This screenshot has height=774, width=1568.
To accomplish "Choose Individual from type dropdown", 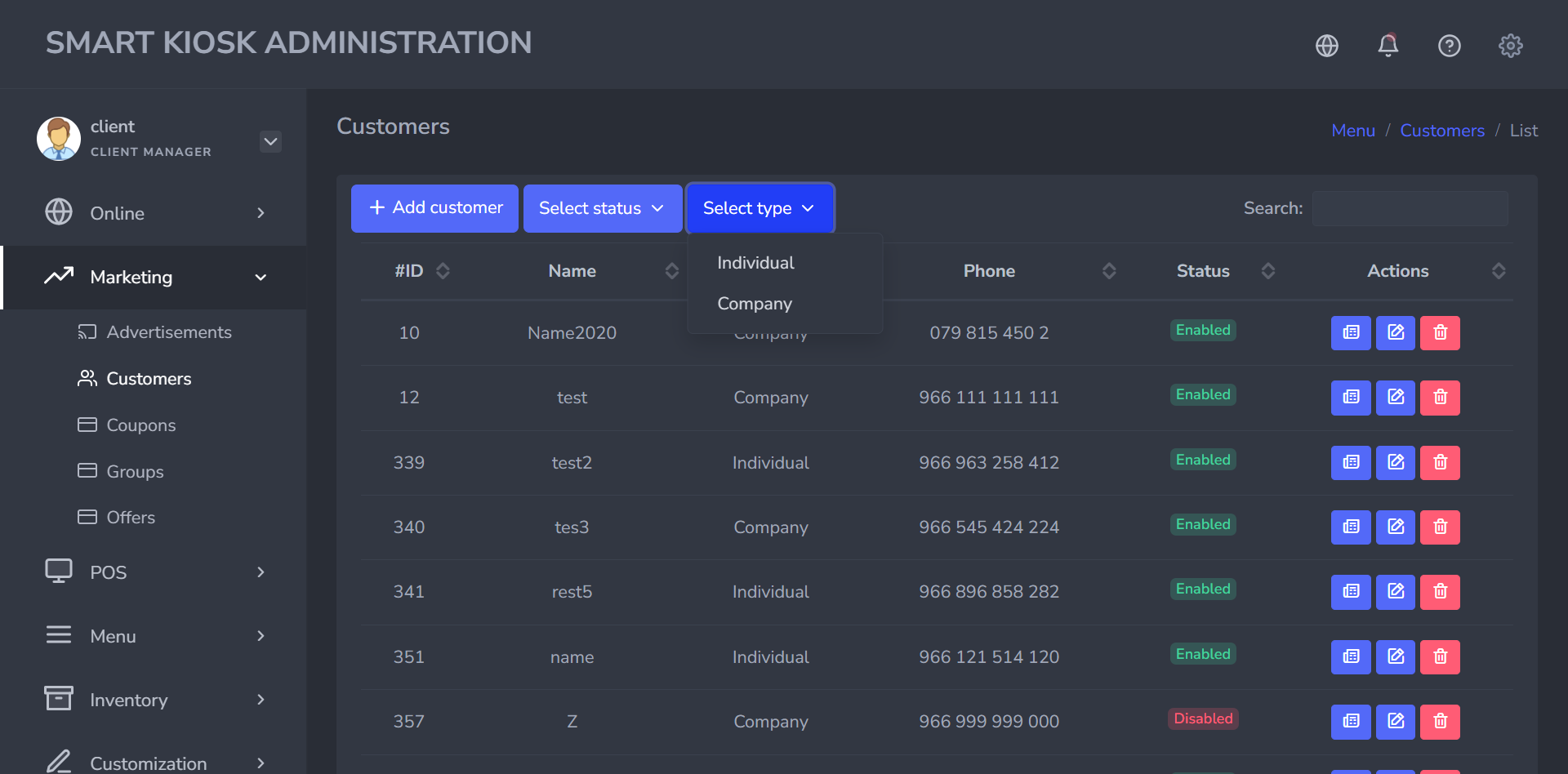I will (x=784, y=263).
